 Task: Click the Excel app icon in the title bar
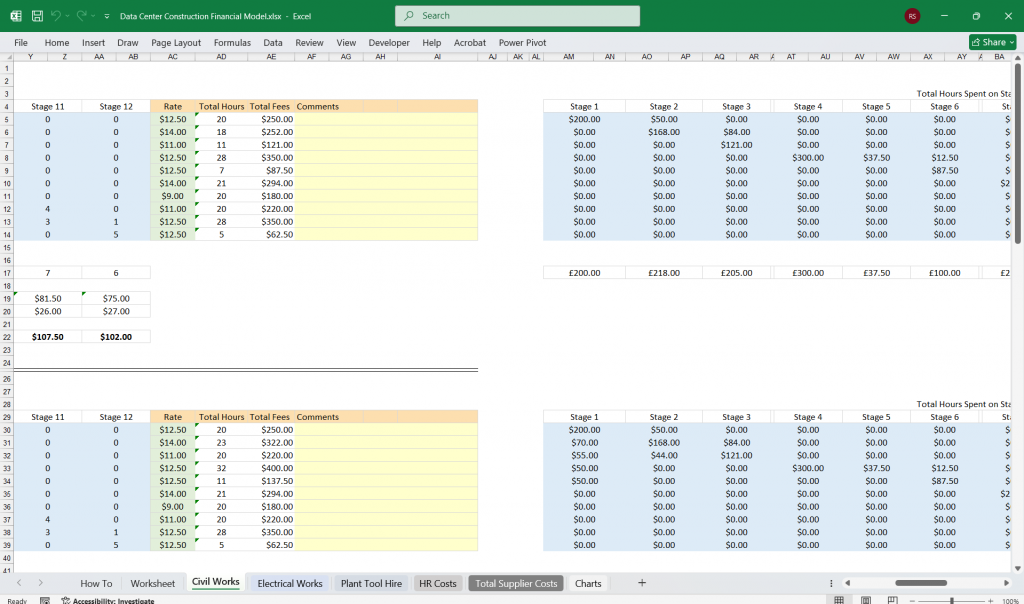tap(14, 15)
